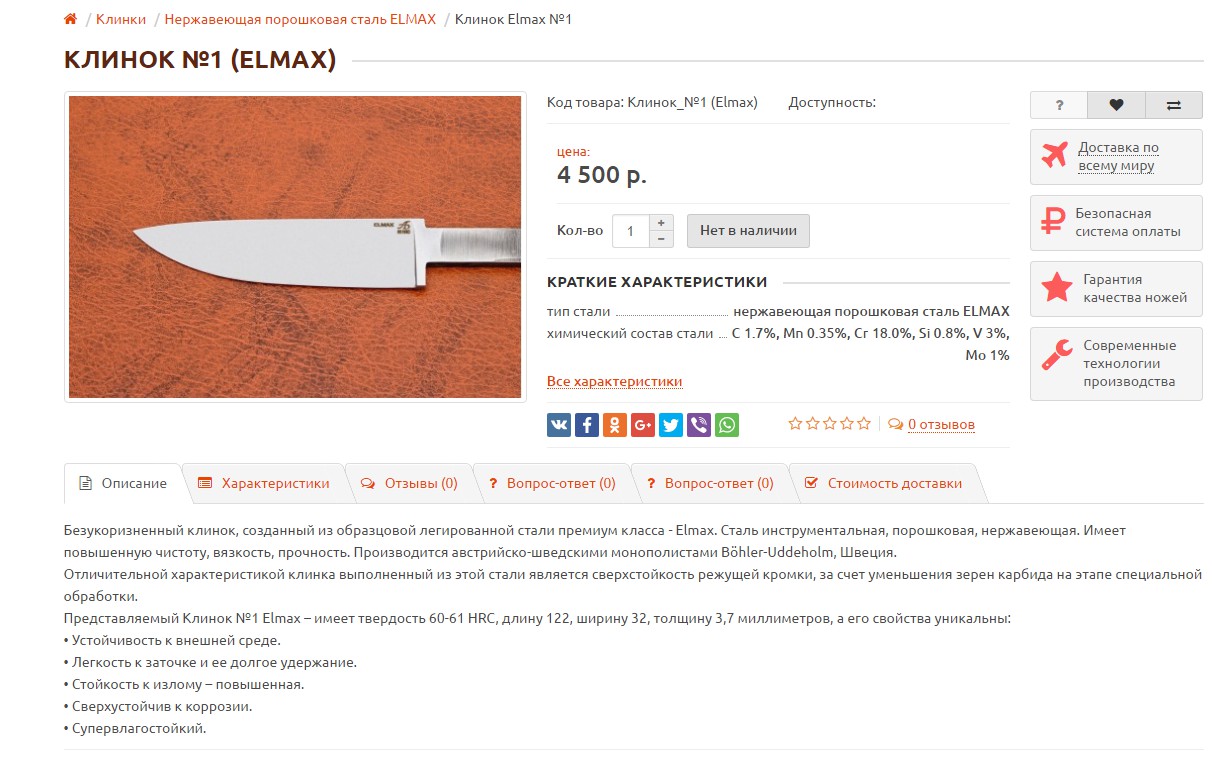The image size is (1212, 757).
Task: Share on VK social network
Action: click(559, 425)
